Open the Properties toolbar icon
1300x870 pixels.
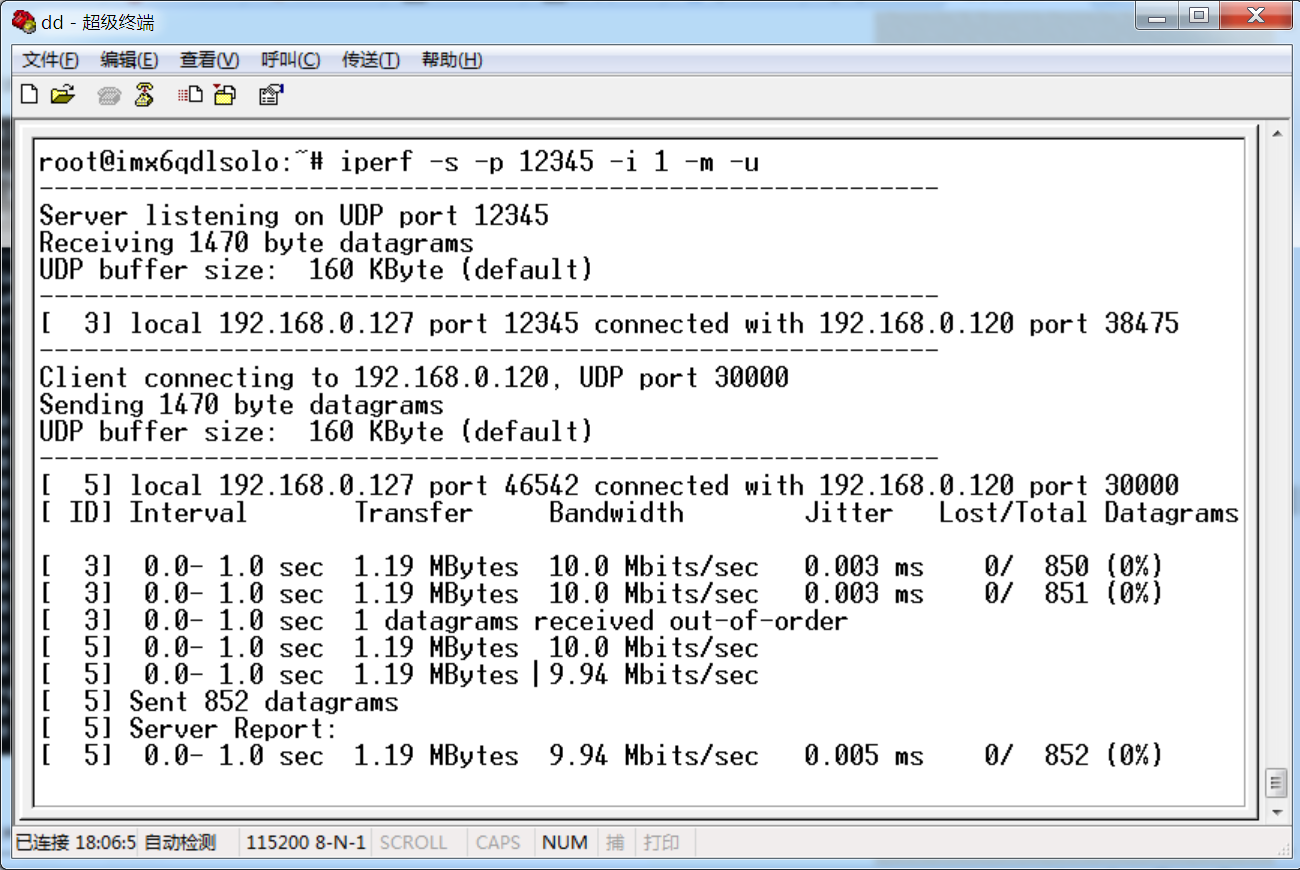pos(271,95)
